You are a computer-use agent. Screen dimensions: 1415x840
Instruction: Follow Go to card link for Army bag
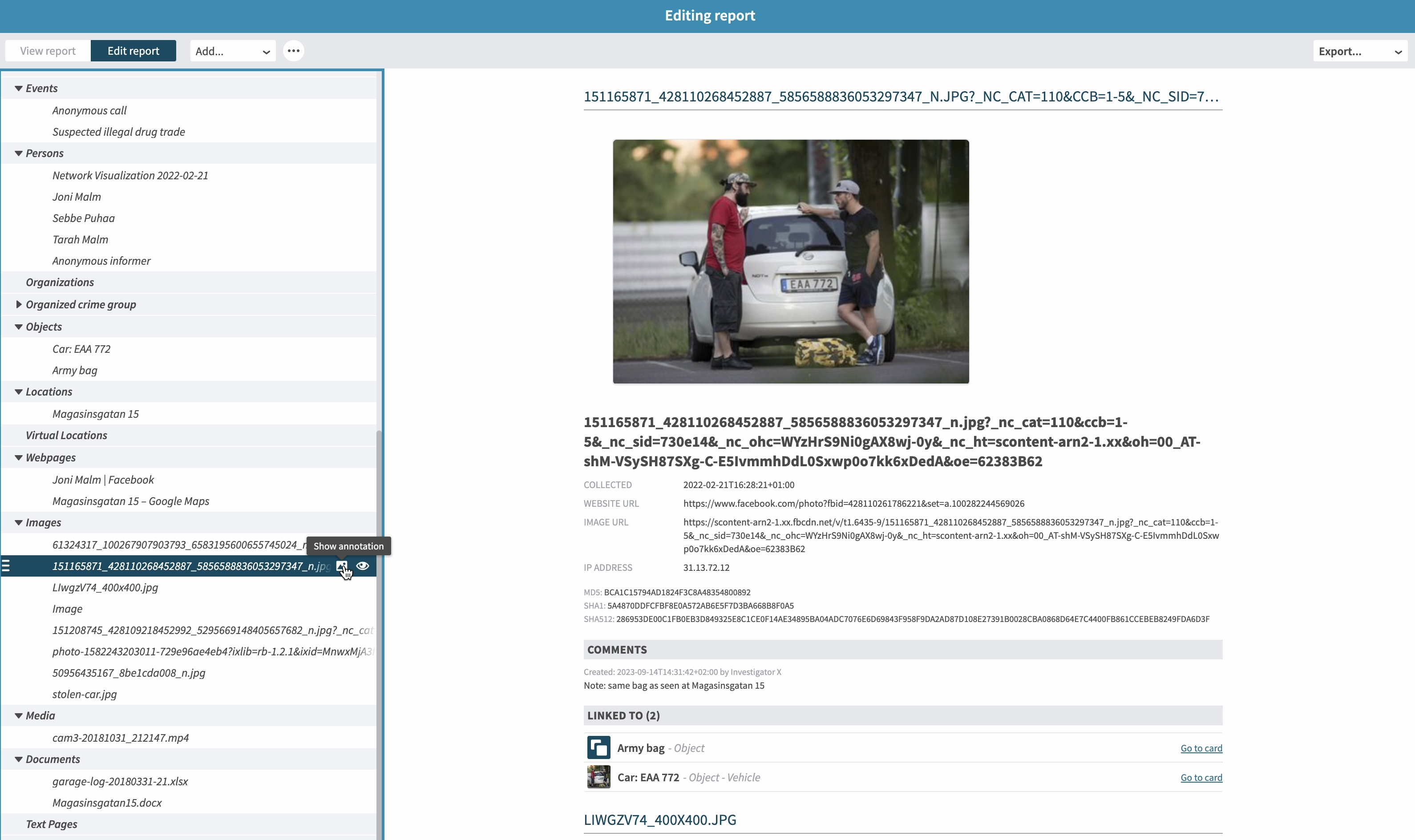click(1201, 748)
